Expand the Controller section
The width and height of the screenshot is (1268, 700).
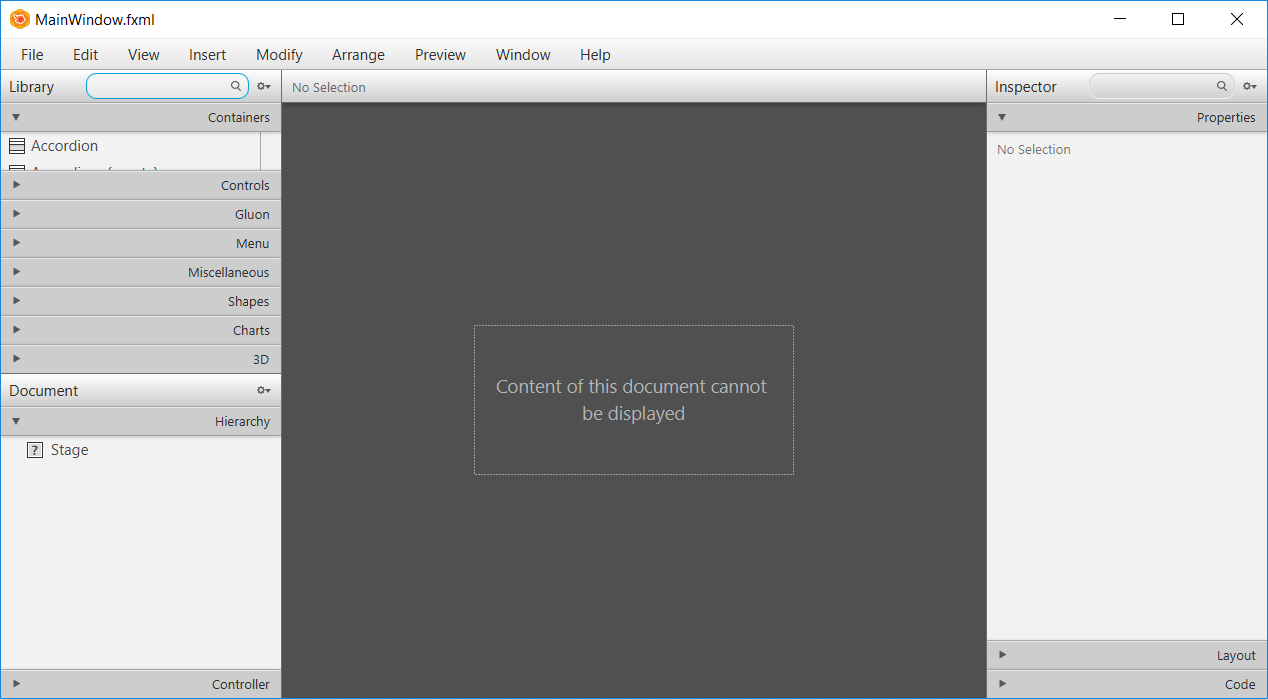(x=16, y=684)
